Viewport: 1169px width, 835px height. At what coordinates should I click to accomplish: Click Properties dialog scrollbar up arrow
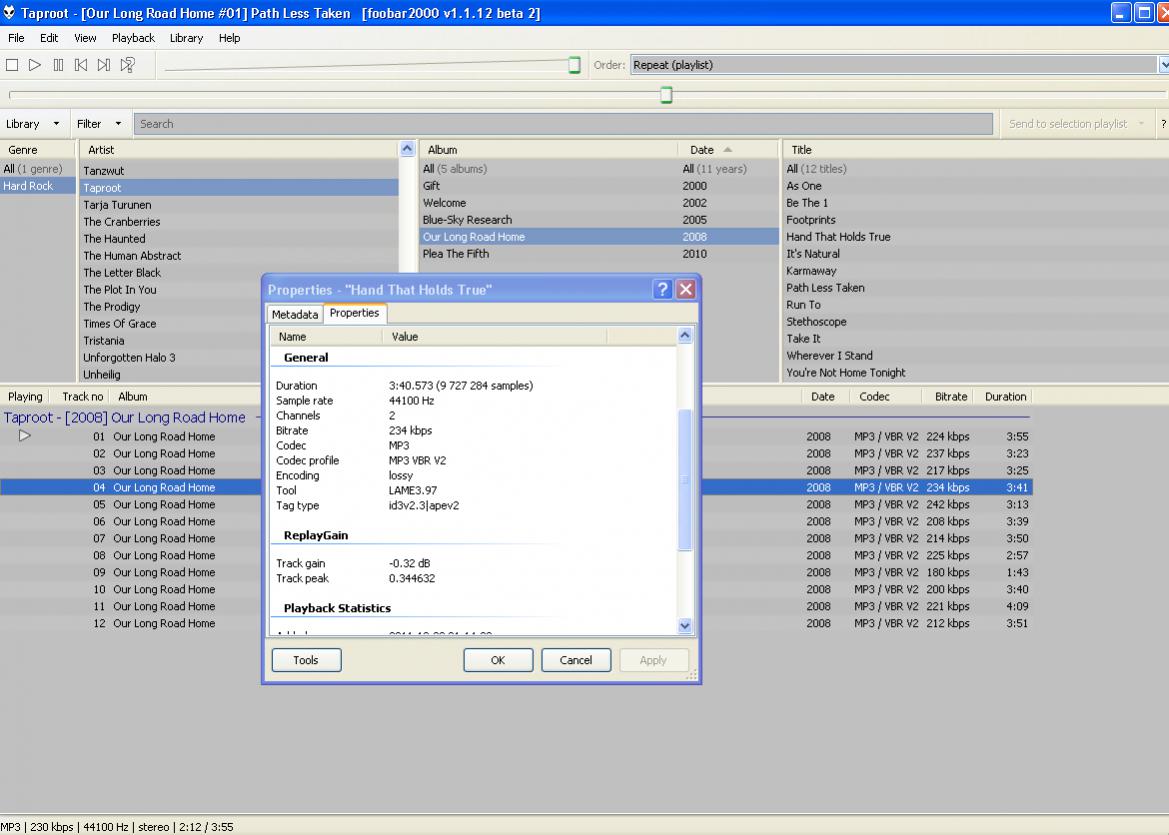pyautogui.click(x=685, y=335)
